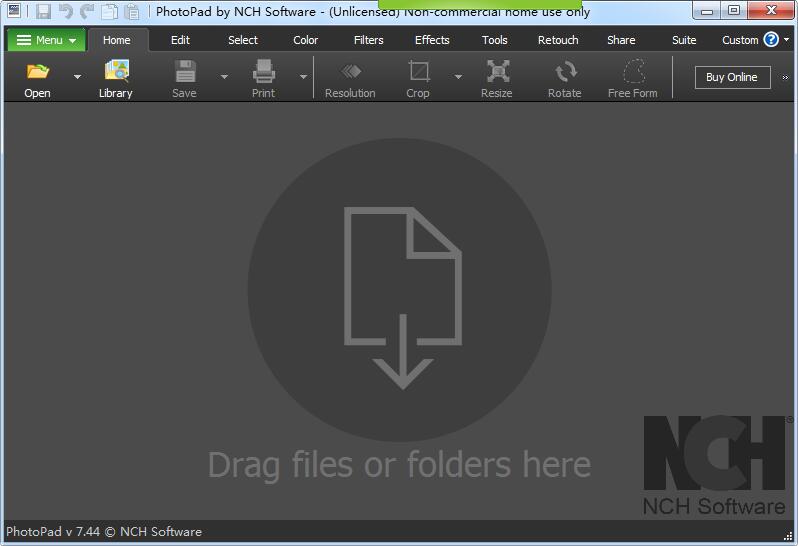Show more toolbar items via overflow chevron
Screen dimensions: 798x546
coord(785,77)
